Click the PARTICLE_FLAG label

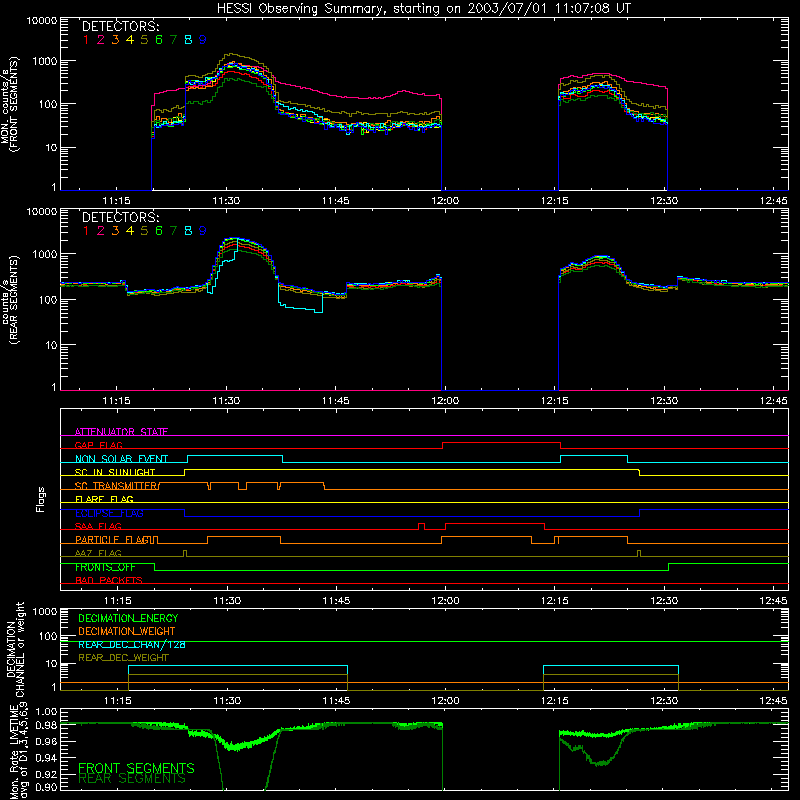click(113, 540)
